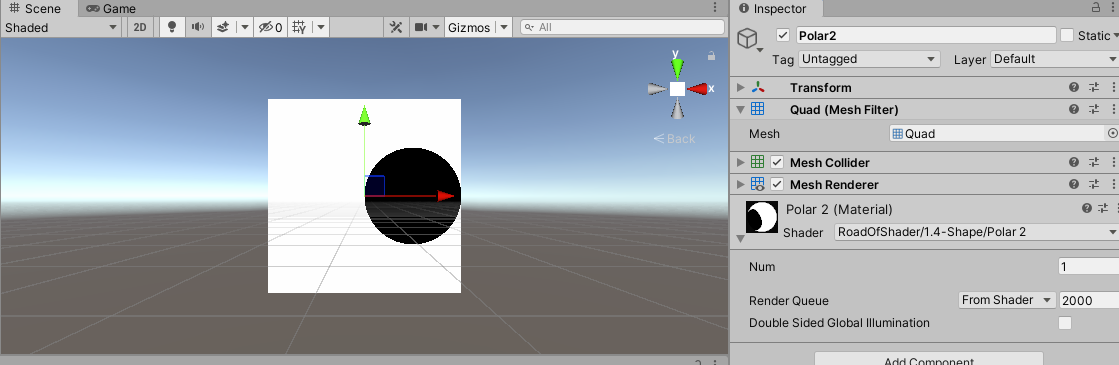Image resolution: width=1119 pixels, height=365 pixels.
Task: Open Mesh Collider more options menu
Action: (x=1113, y=162)
